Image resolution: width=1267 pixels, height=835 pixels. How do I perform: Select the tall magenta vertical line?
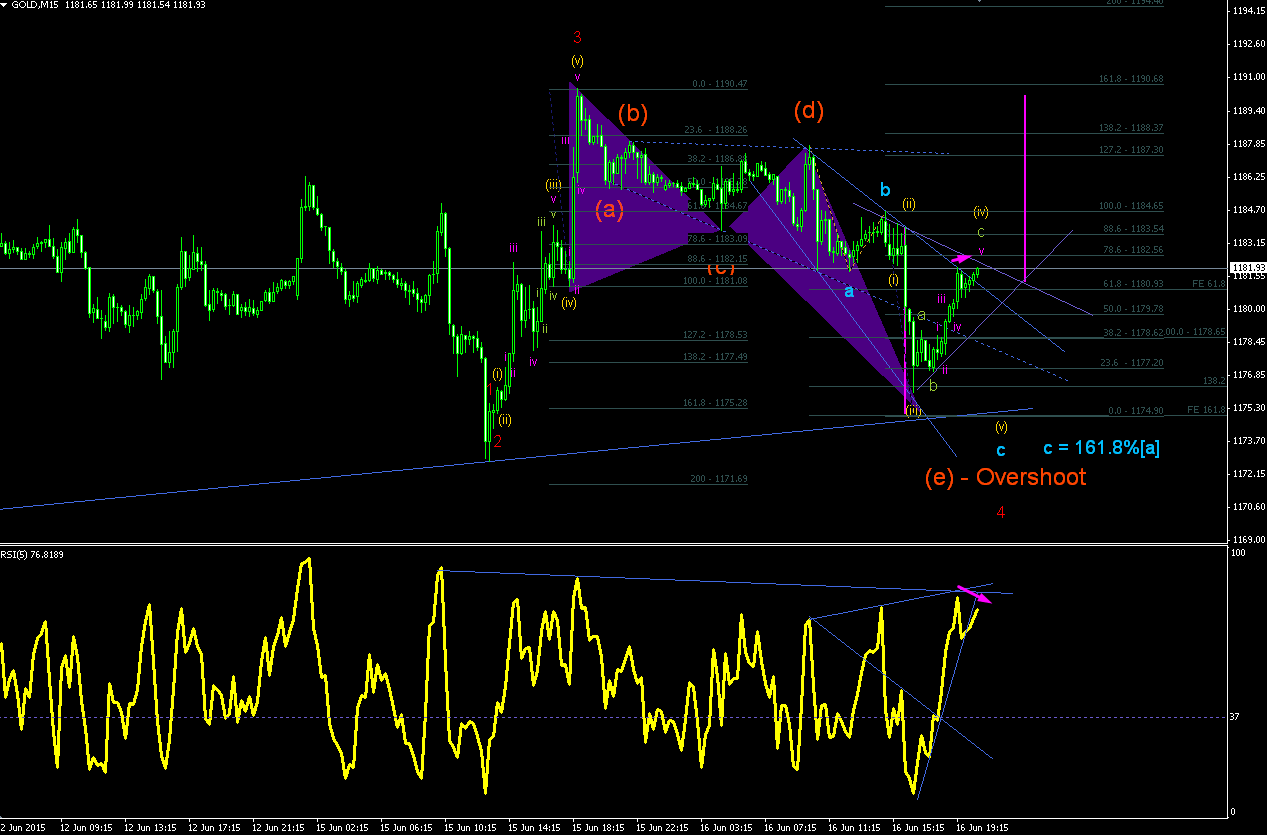1025,187
